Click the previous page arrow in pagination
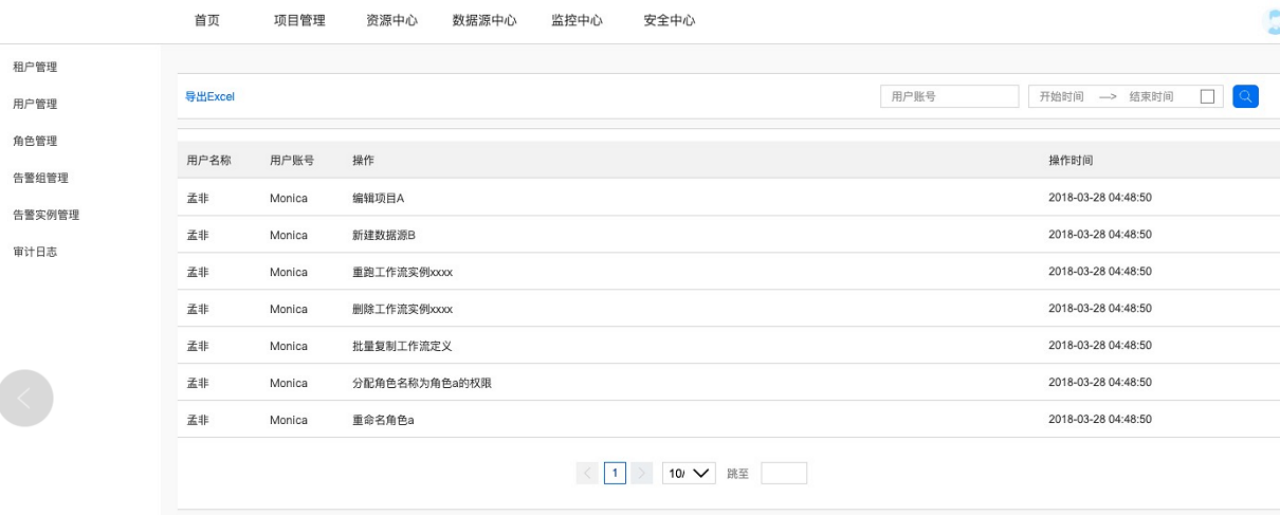The width and height of the screenshot is (1280, 515). click(x=587, y=473)
